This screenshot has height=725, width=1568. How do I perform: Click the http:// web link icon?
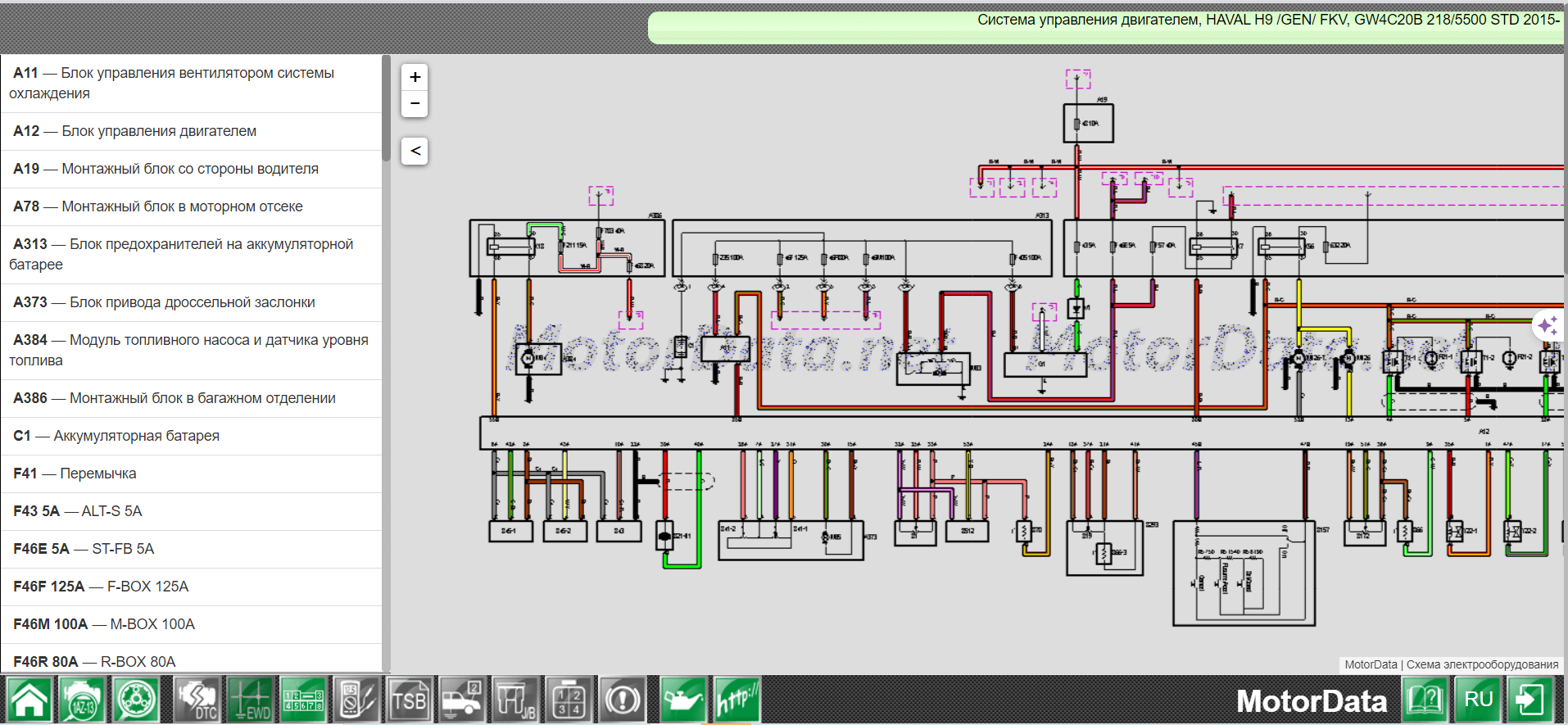point(736,700)
